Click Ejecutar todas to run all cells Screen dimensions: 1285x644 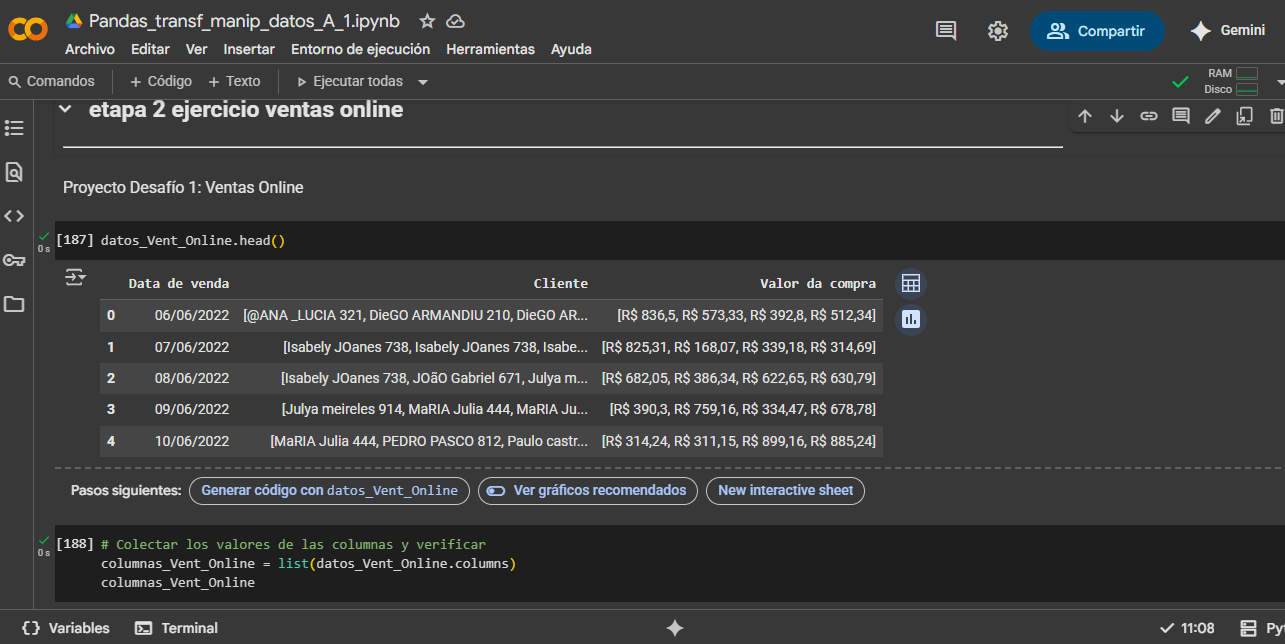(x=349, y=82)
